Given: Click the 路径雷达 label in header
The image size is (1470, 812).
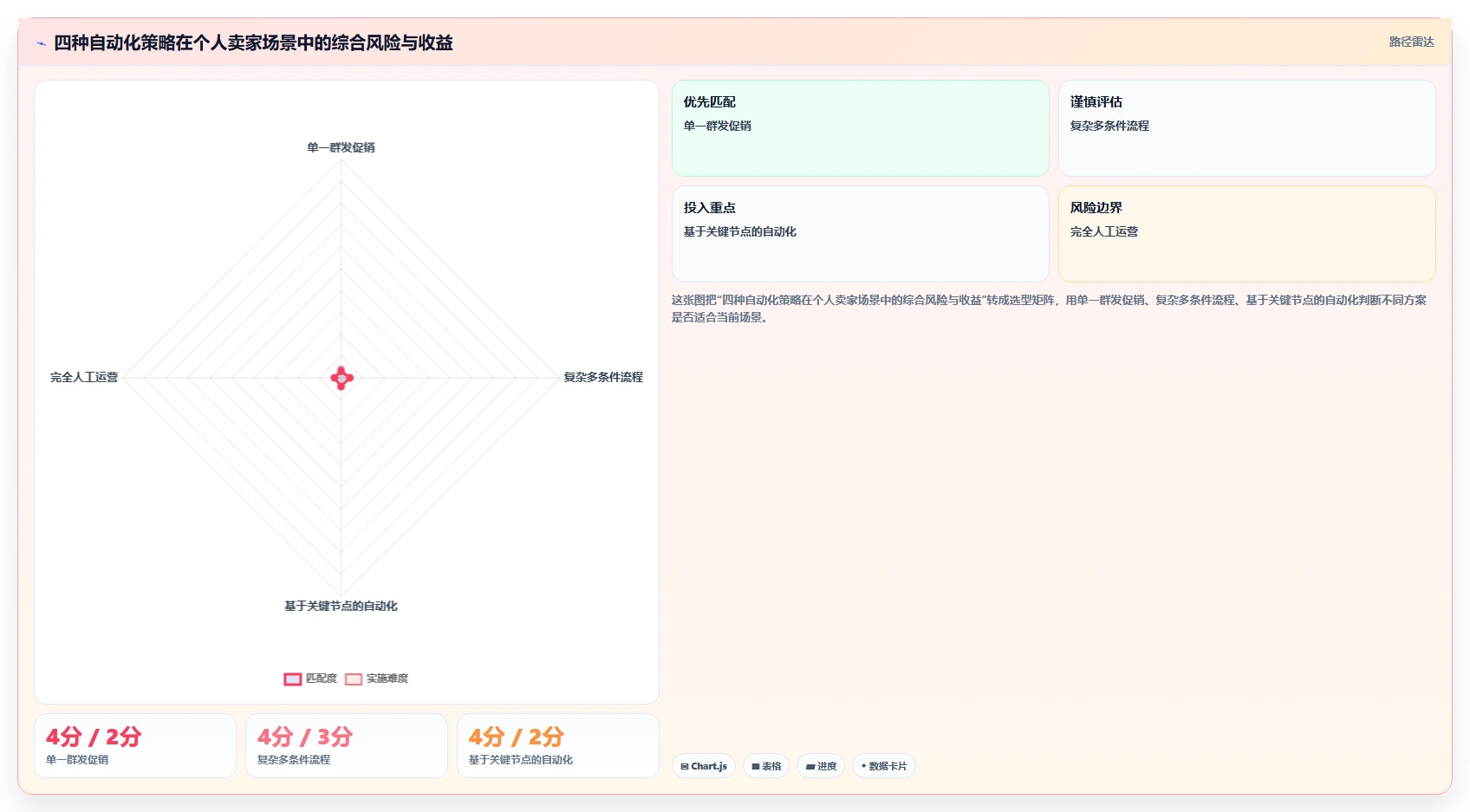Looking at the screenshot, I should tap(1411, 42).
